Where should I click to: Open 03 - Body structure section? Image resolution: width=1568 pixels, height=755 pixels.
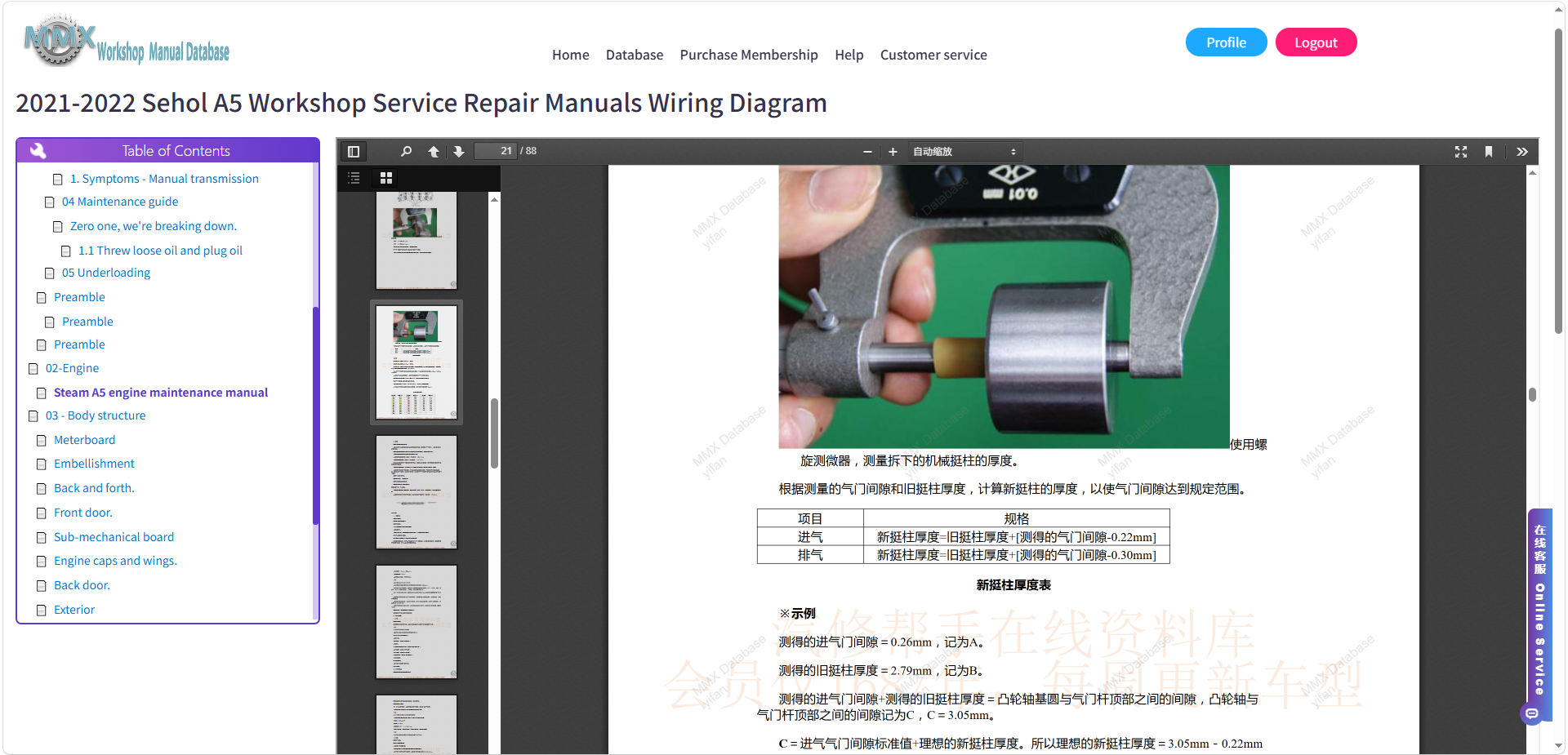pyautogui.click(x=96, y=415)
